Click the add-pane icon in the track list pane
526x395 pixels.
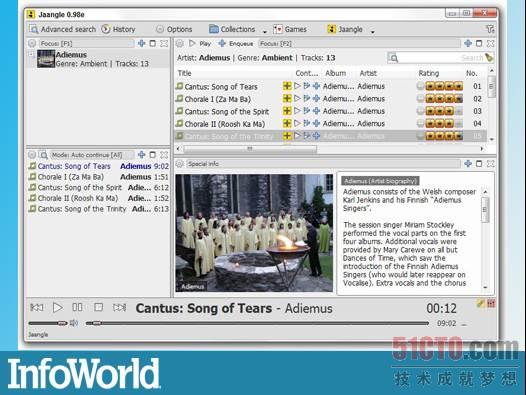(x=468, y=43)
